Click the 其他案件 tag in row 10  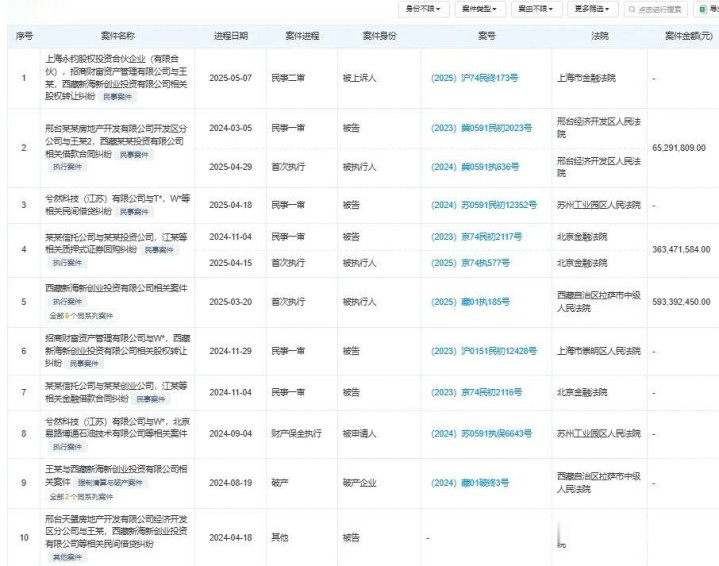pyautogui.click(x=67, y=557)
